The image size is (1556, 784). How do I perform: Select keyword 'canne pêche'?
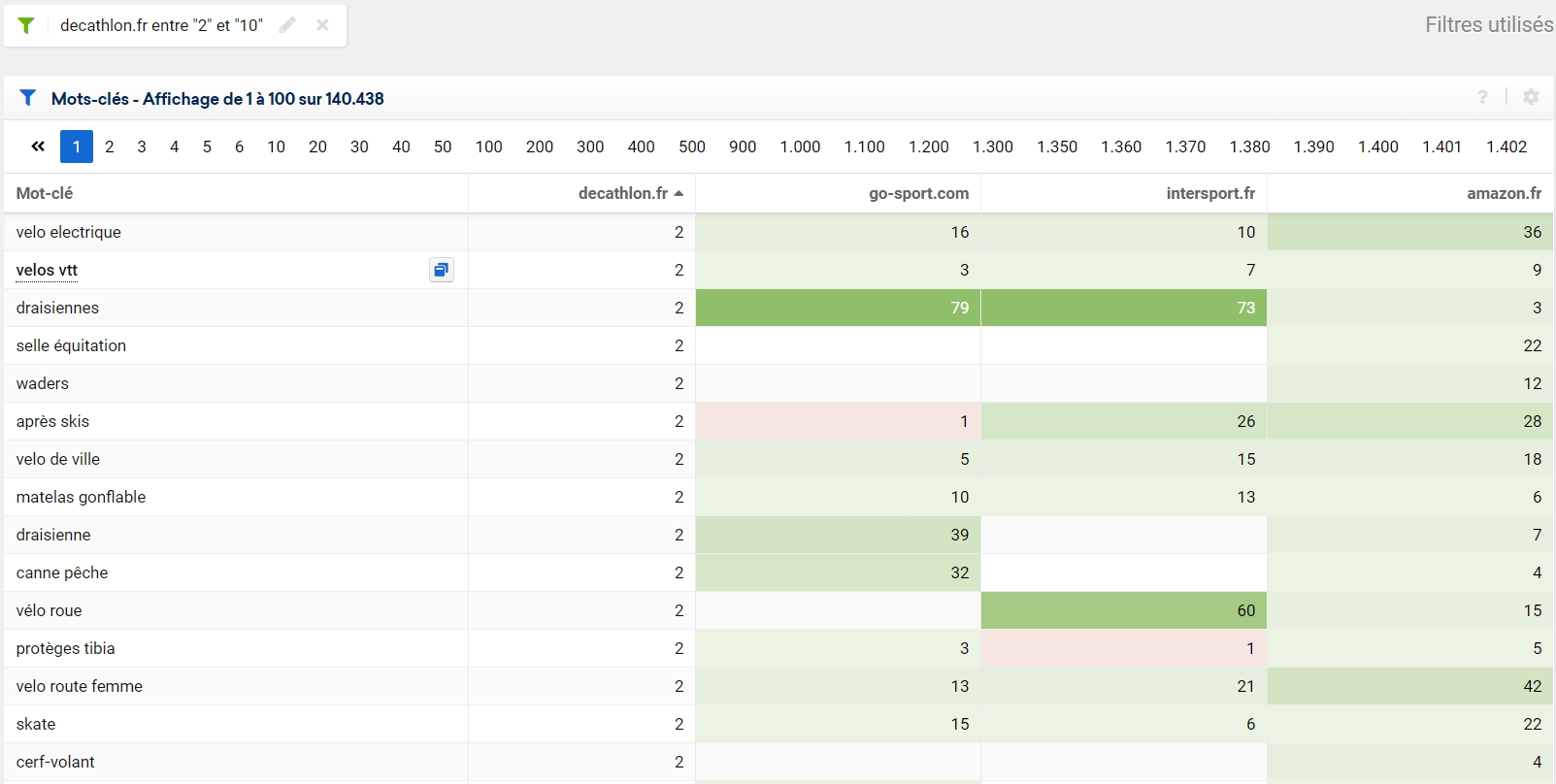(x=62, y=572)
